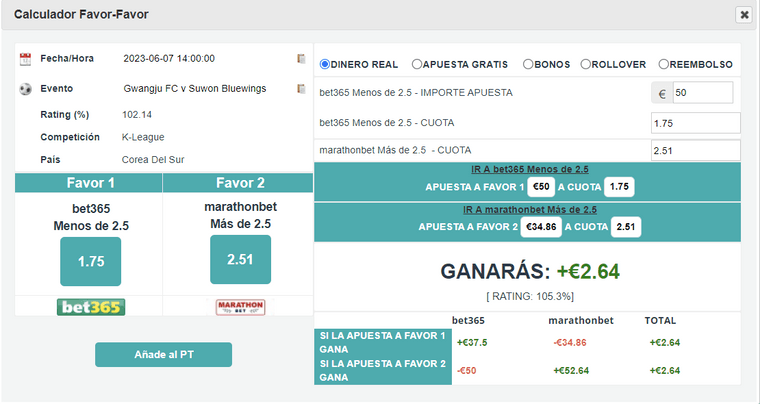Click the Favor 2 column header
Viewport: 760px width, 404px height.
point(238,183)
